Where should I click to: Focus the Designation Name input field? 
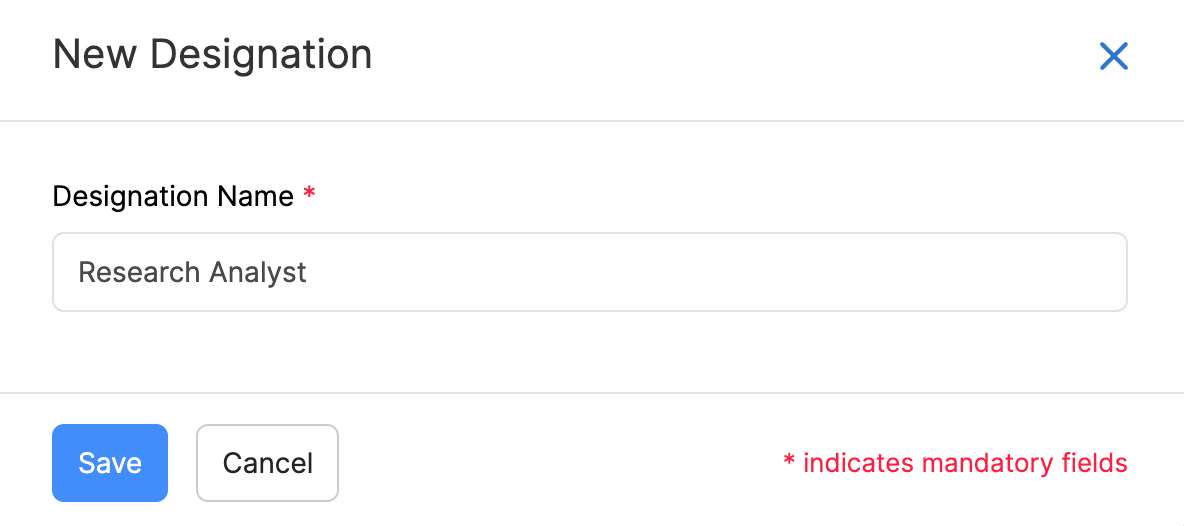coord(589,272)
